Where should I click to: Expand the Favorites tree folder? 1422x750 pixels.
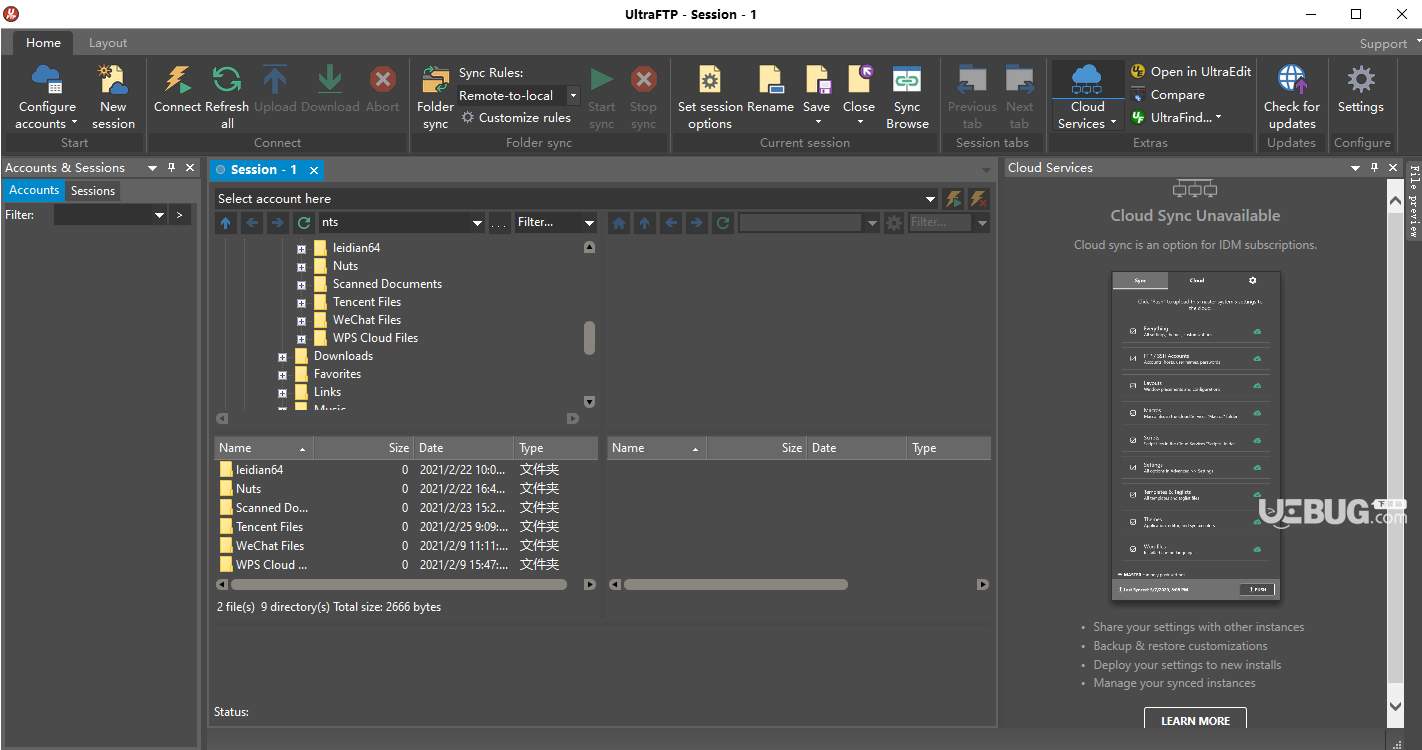(282, 375)
